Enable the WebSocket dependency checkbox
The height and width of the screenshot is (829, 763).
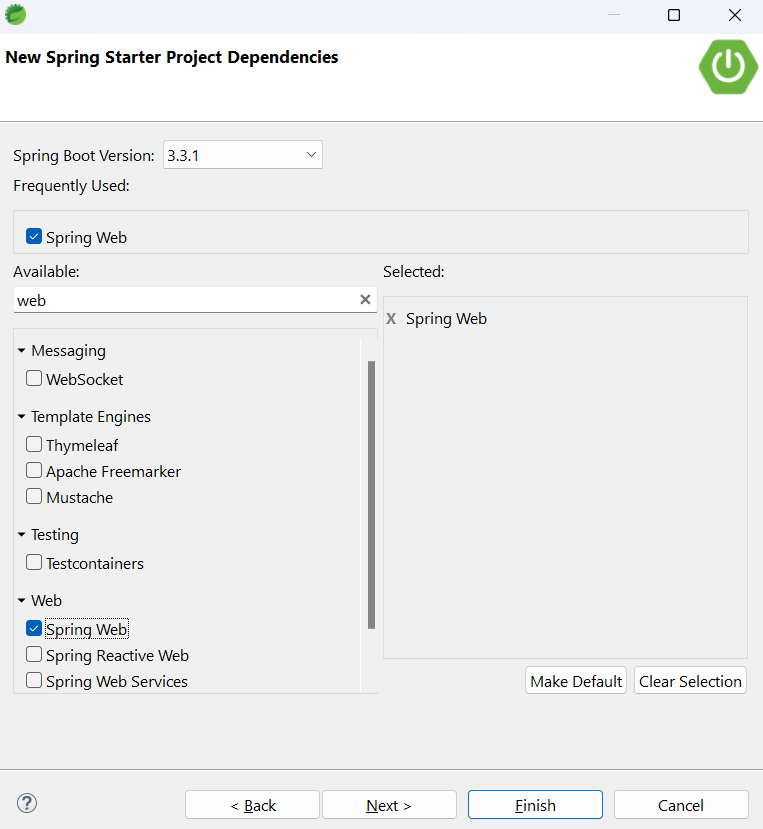click(34, 378)
